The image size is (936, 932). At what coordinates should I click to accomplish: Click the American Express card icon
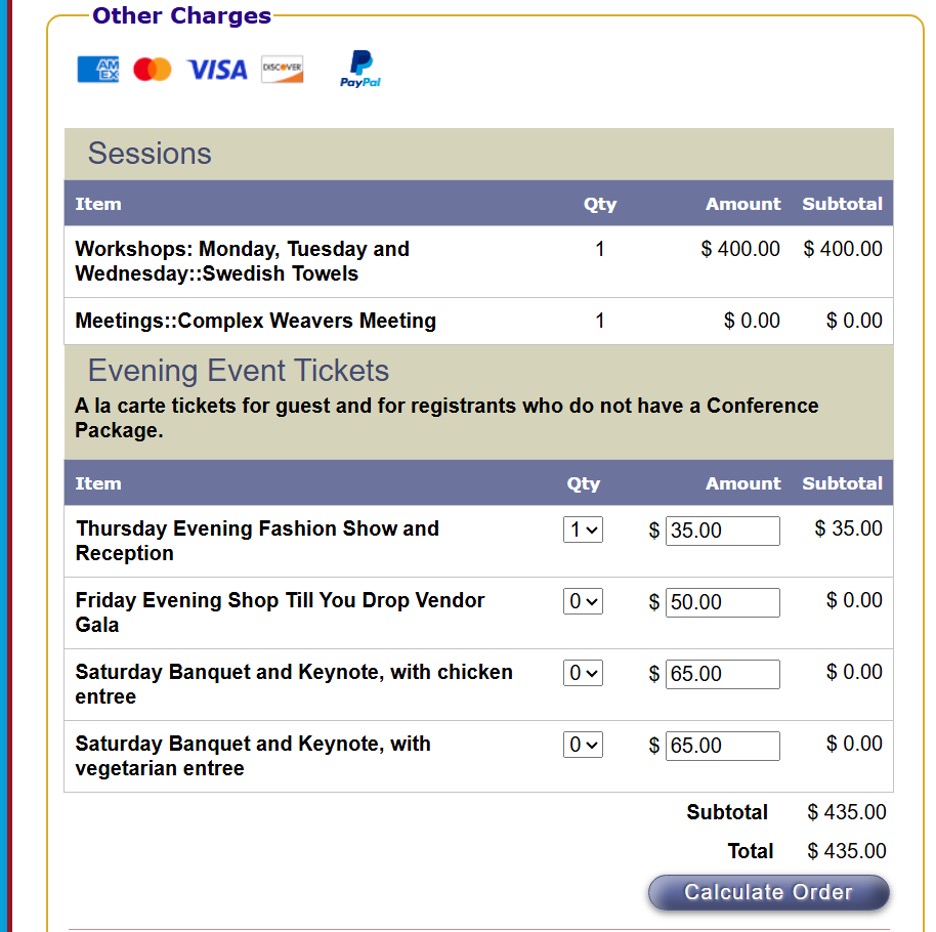(x=98, y=69)
